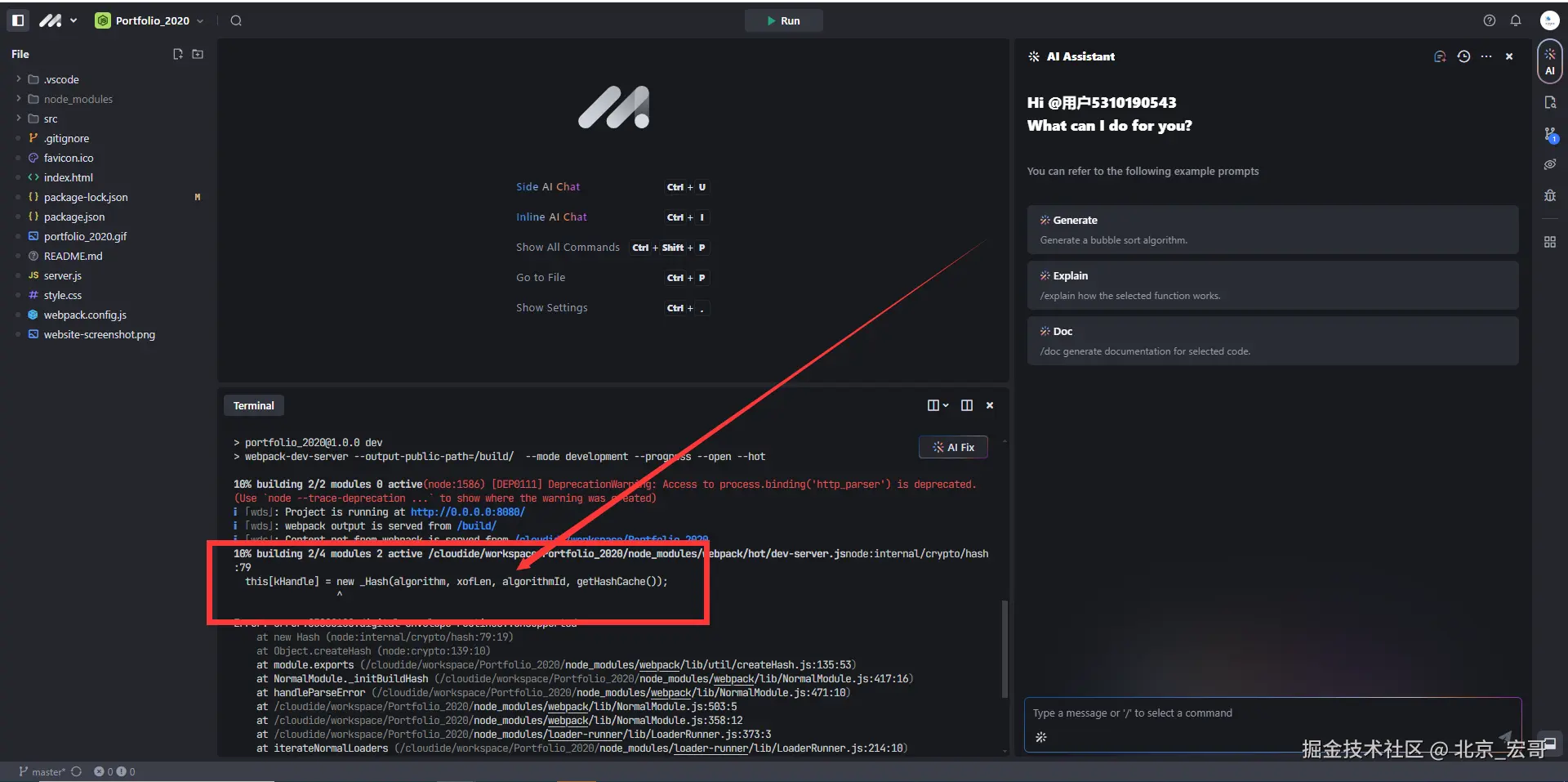Click Show All Commands on the welcome page
The width and height of the screenshot is (1568, 782).
click(x=568, y=248)
